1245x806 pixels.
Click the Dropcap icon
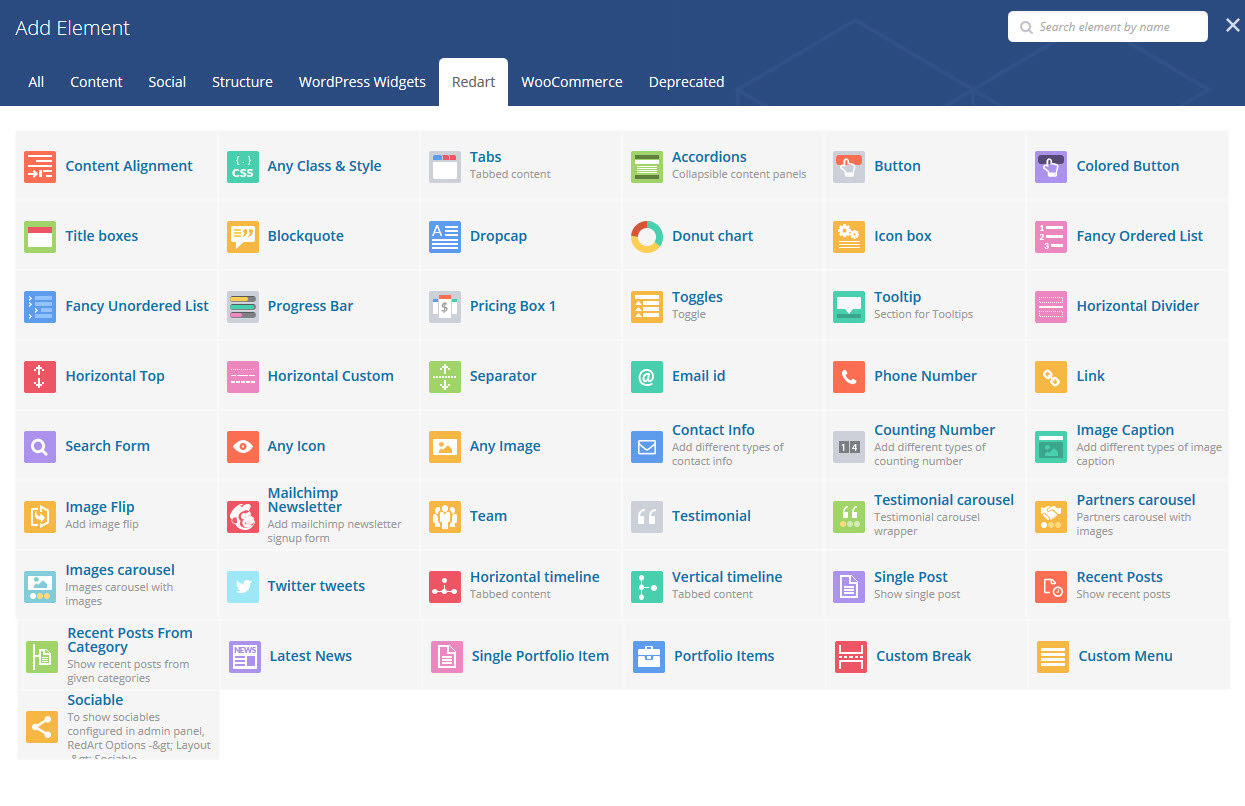tap(445, 237)
